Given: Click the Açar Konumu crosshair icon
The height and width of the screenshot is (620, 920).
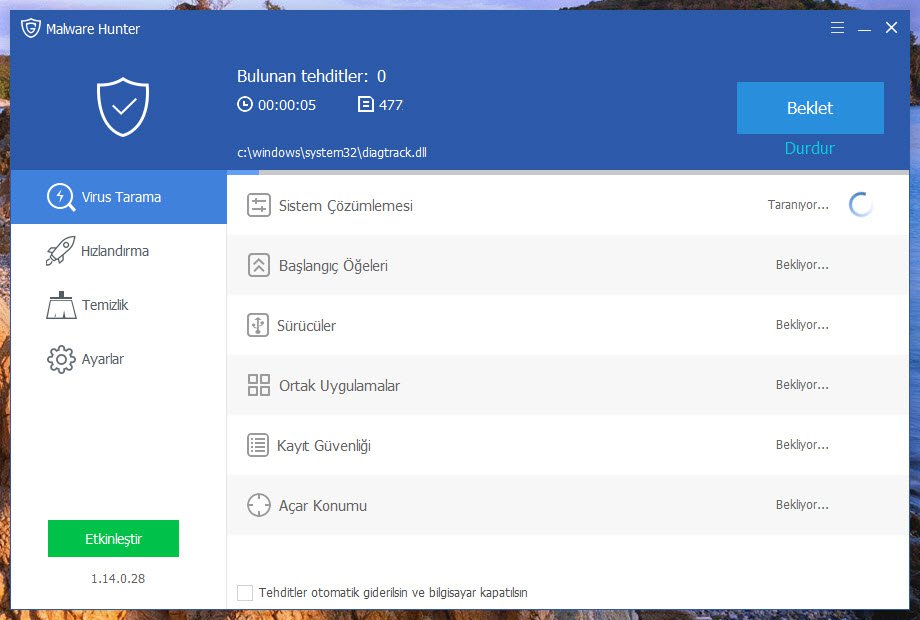Looking at the screenshot, I should pyautogui.click(x=259, y=505).
